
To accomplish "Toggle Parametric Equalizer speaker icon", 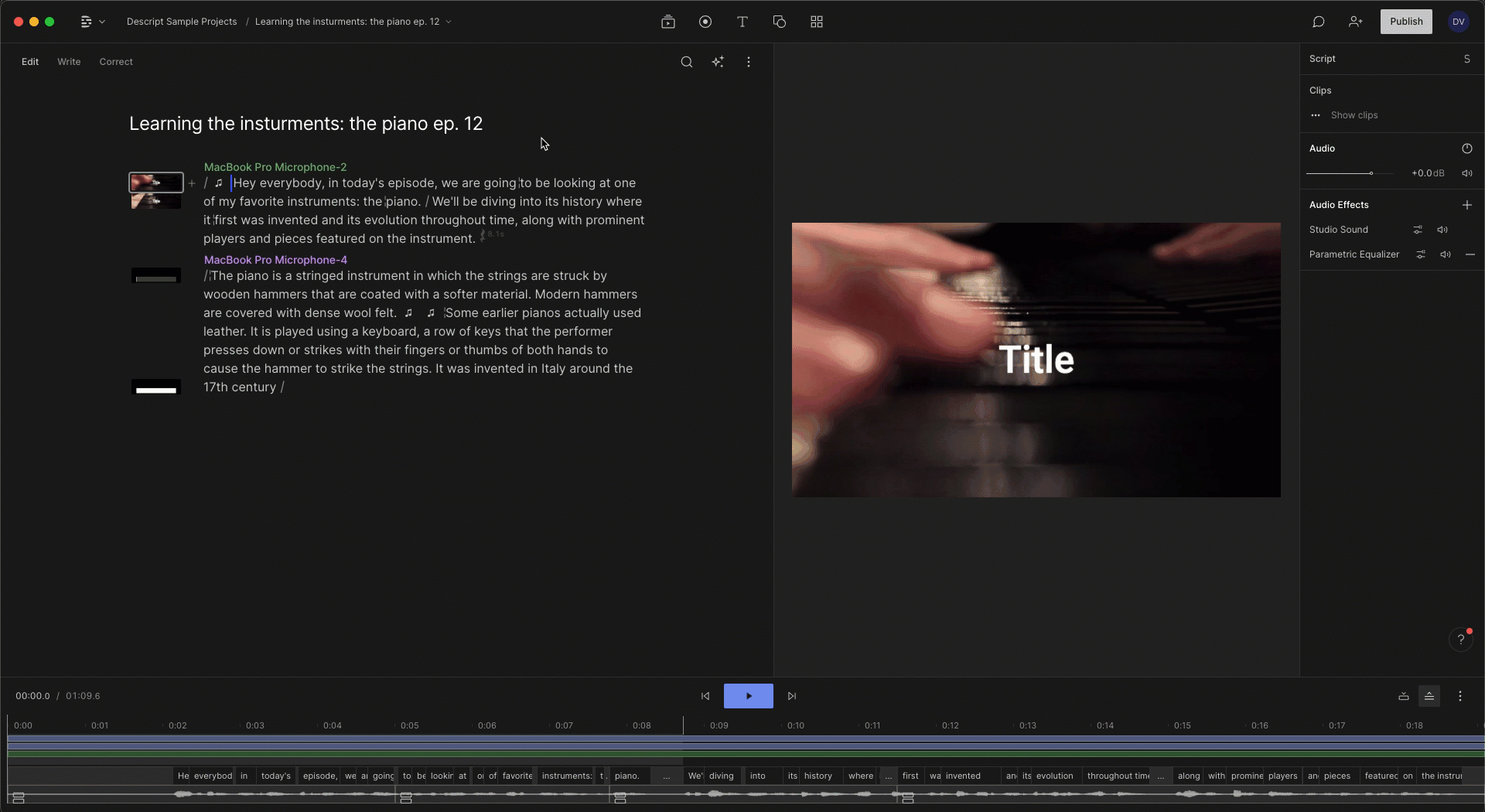I will click(x=1445, y=254).
